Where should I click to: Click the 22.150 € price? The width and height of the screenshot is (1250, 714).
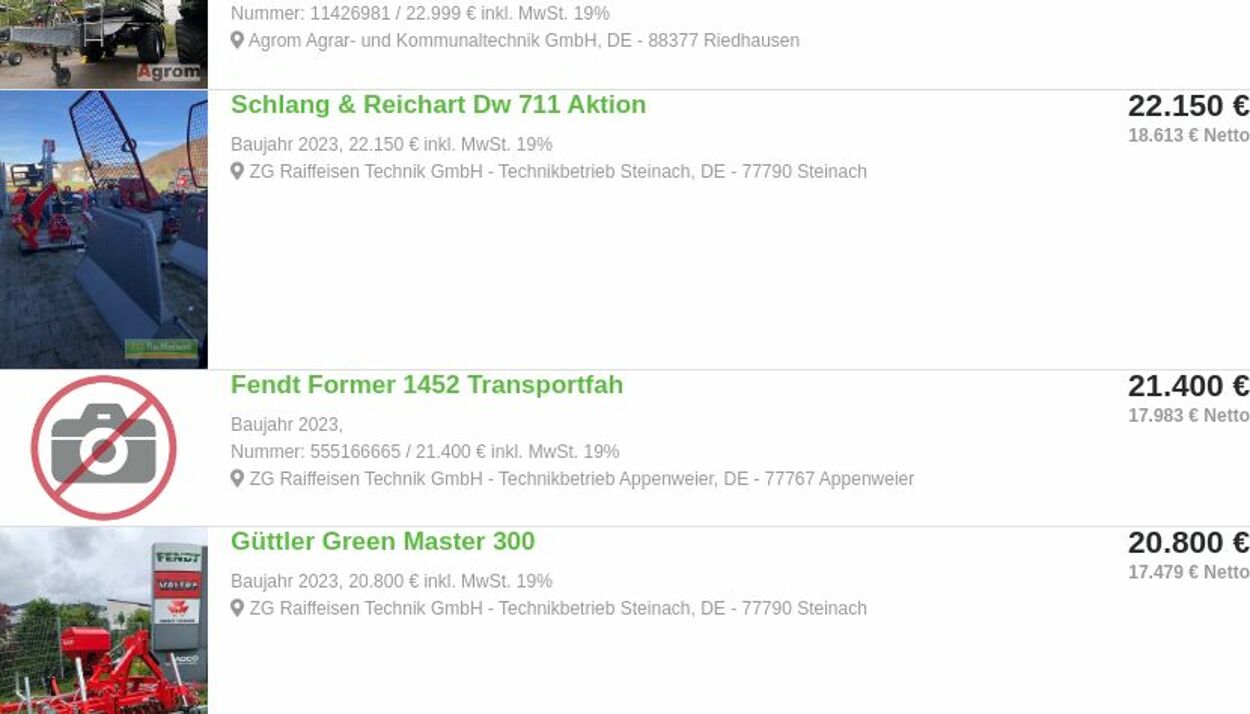pyautogui.click(x=1188, y=106)
